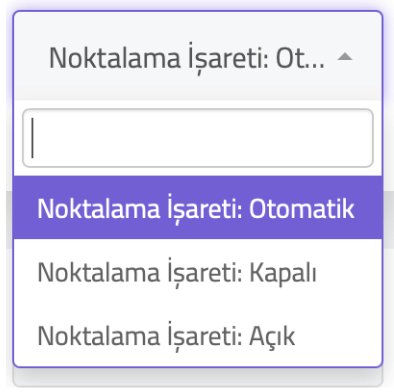Set punctuation mode to Kapalı
The height and width of the screenshot is (392, 394).
pos(198,271)
